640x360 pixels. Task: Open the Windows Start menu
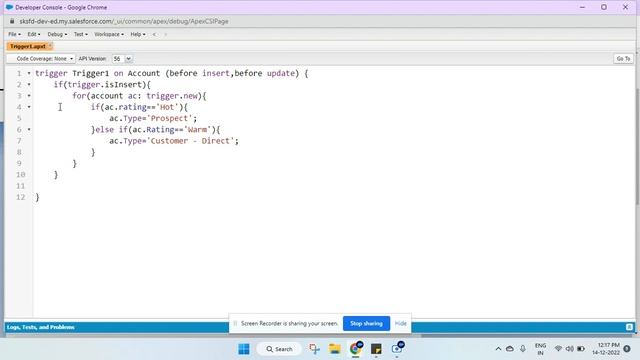click(x=244, y=349)
